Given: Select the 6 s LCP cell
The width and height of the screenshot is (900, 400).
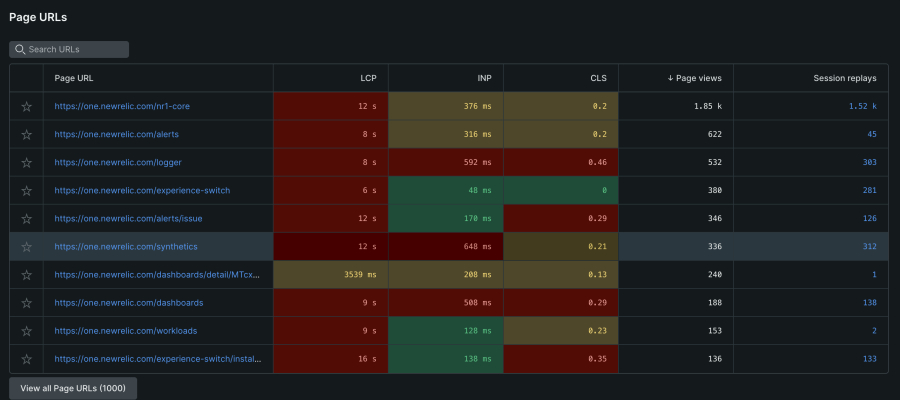Looking at the screenshot, I should (x=331, y=191).
